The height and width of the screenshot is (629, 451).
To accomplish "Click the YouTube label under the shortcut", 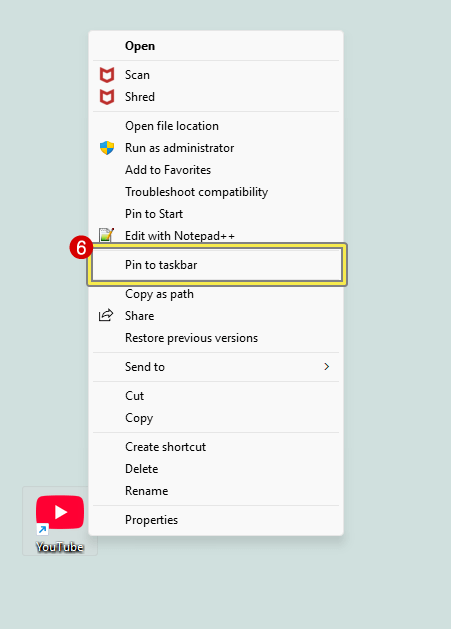I will click(60, 547).
